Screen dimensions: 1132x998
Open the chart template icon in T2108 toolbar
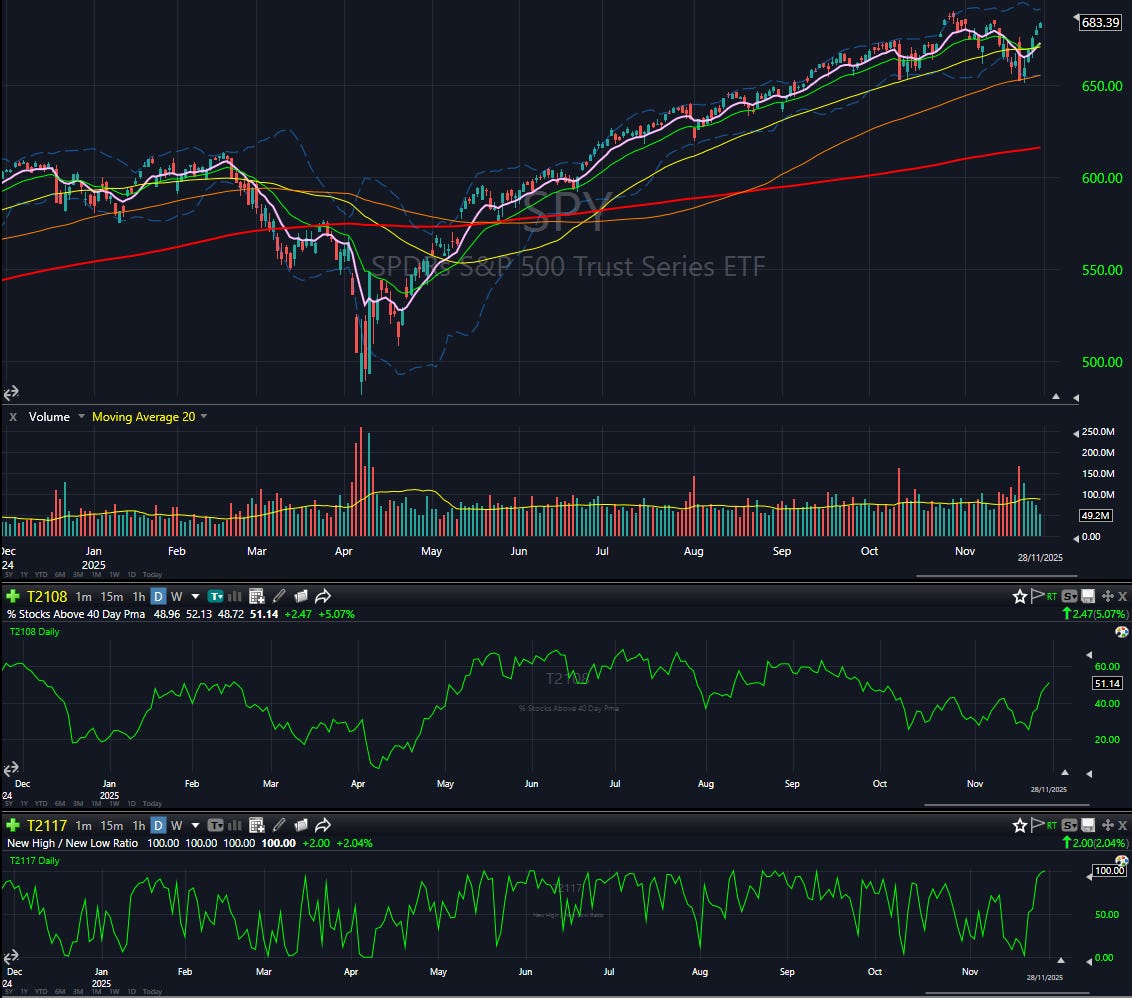(x=215, y=596)
